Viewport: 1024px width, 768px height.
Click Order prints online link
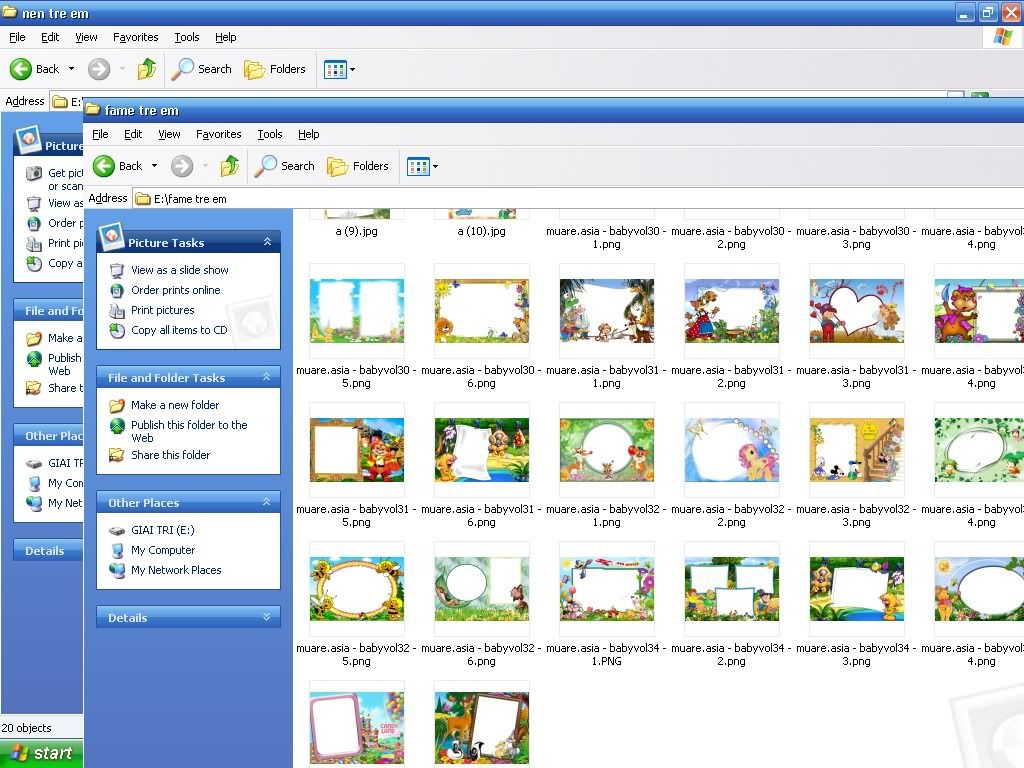[x=176, y=291]
